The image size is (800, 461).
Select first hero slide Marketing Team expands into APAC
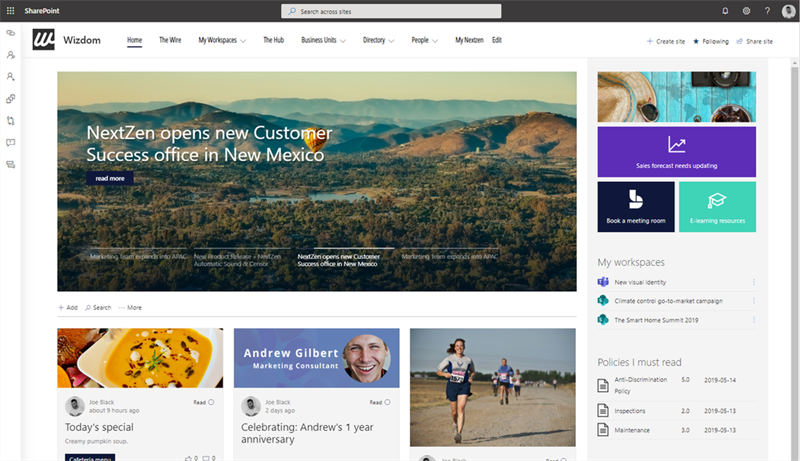coord(138,257)
